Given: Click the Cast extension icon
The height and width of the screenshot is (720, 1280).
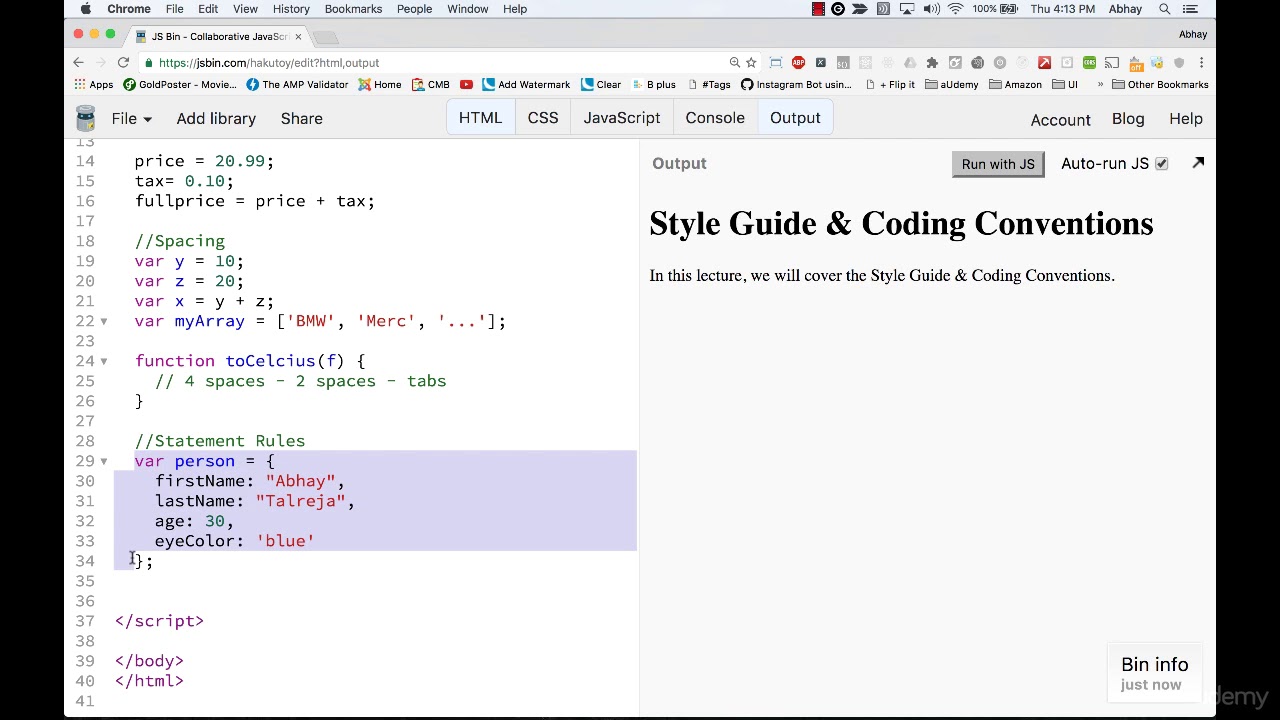Looking at the screenshot, I should point(1112,62).
